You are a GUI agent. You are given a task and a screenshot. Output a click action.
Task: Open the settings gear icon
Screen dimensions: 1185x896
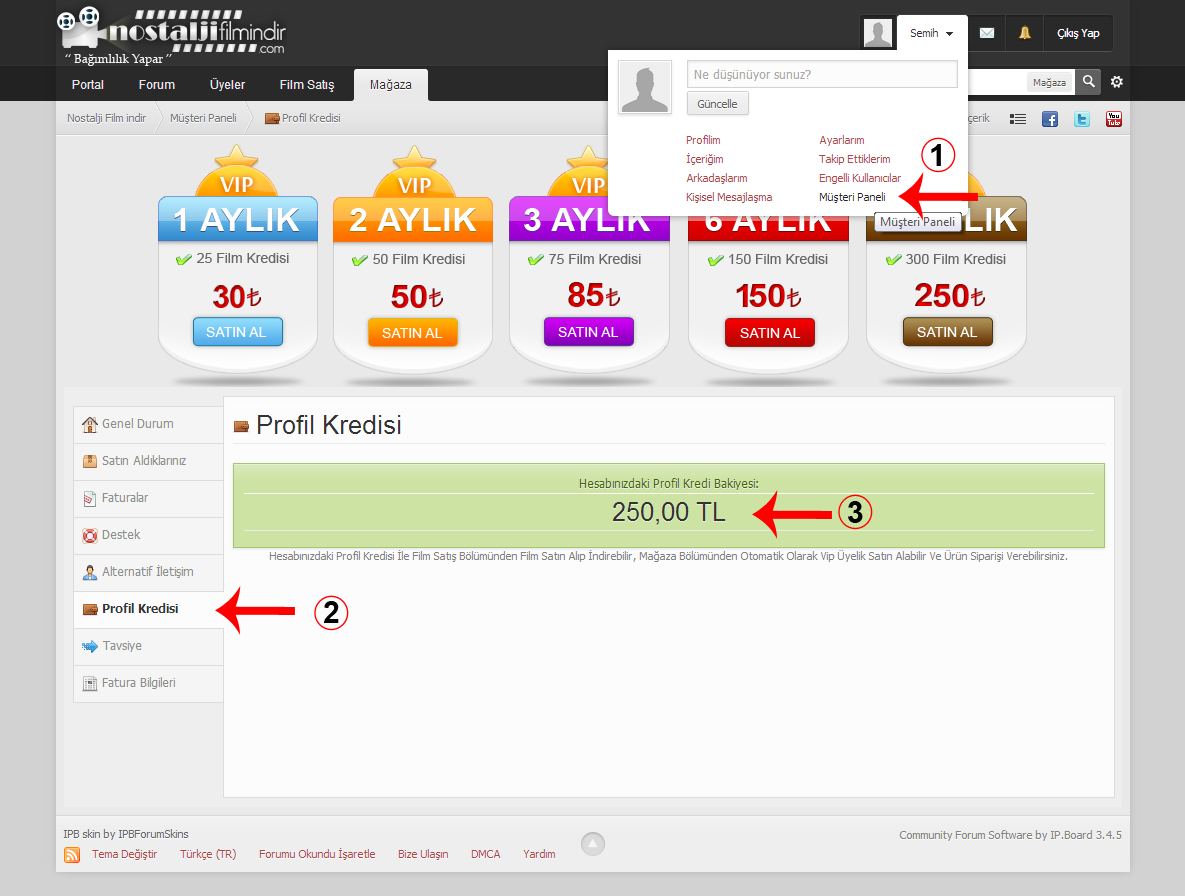tap(1116, 82)
